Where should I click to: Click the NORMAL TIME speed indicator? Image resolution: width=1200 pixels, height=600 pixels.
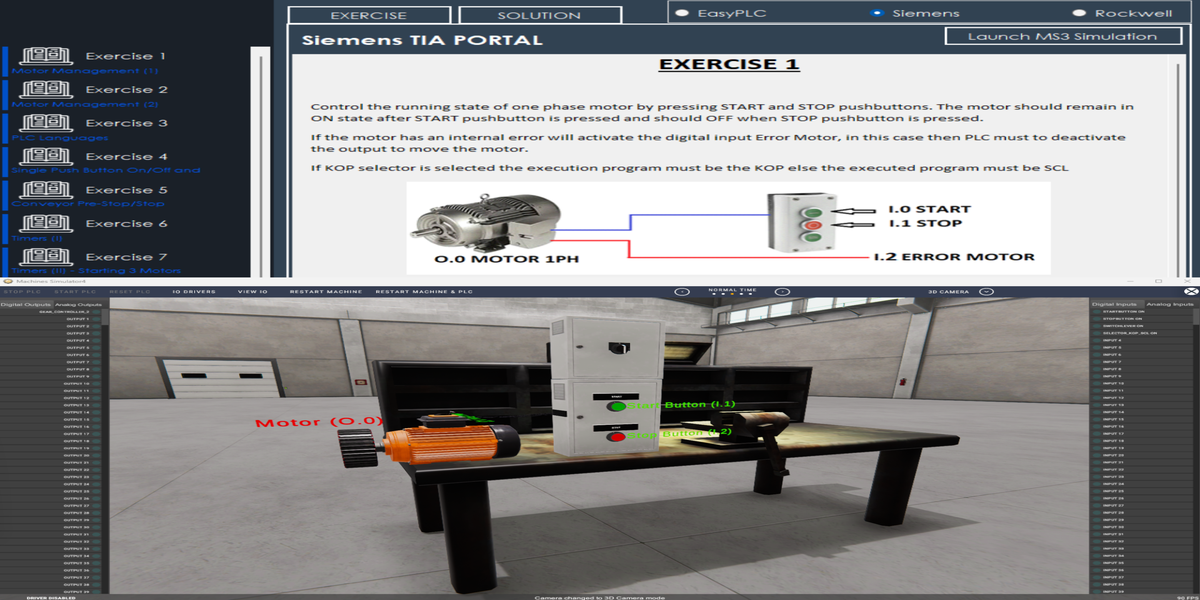pyautogui.click(x=732, y=291)
